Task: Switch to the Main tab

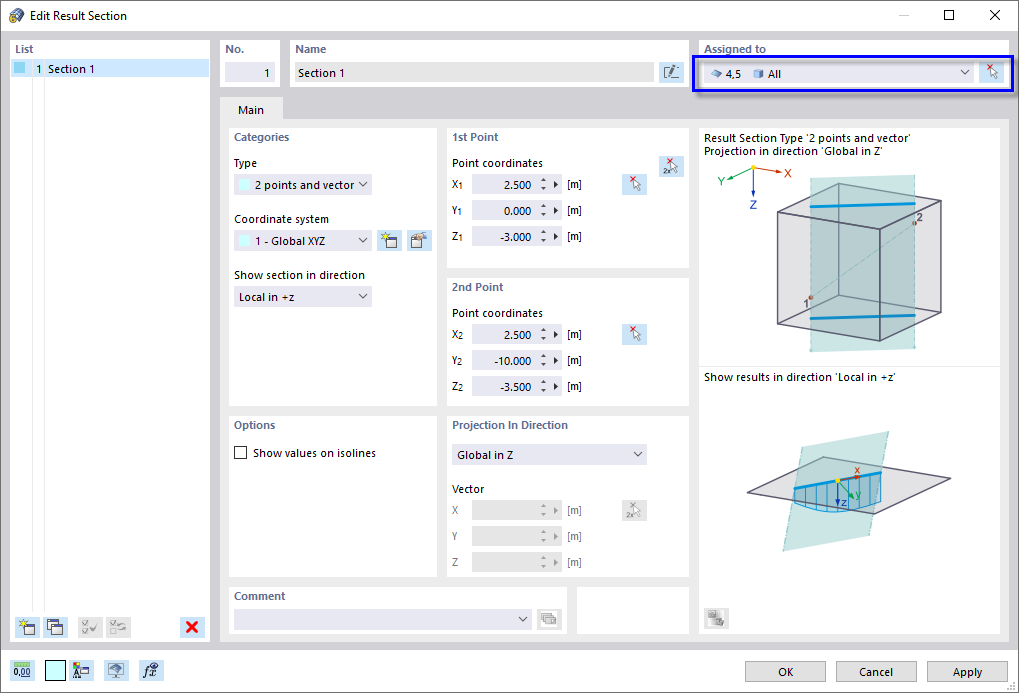Action: (250, 110)
